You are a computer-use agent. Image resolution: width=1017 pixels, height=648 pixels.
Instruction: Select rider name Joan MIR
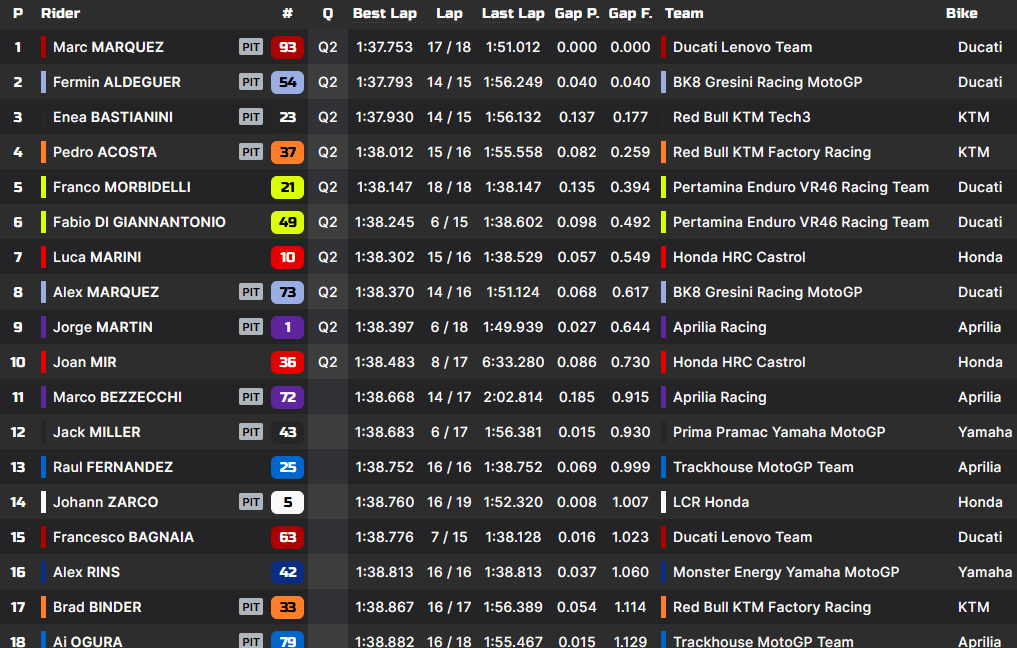pyautogui.click(x=84, y=363)
